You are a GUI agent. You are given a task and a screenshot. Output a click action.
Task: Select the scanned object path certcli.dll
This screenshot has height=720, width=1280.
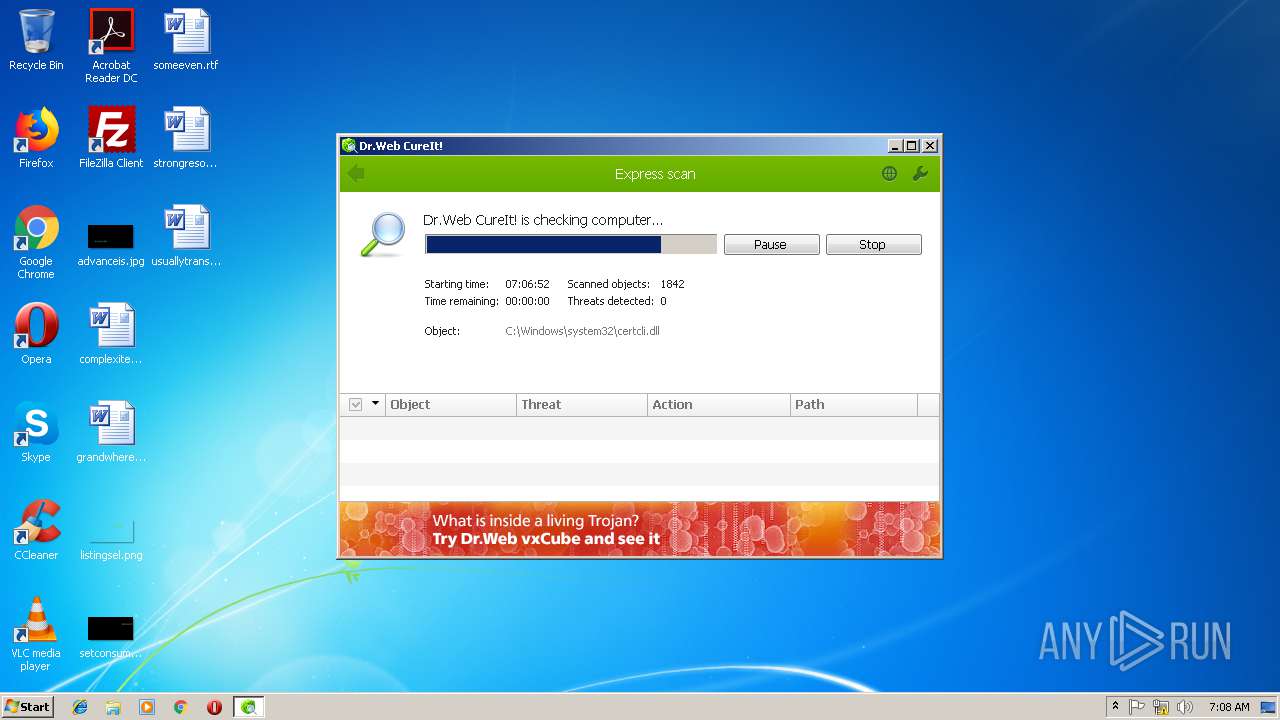pos(582,331)
